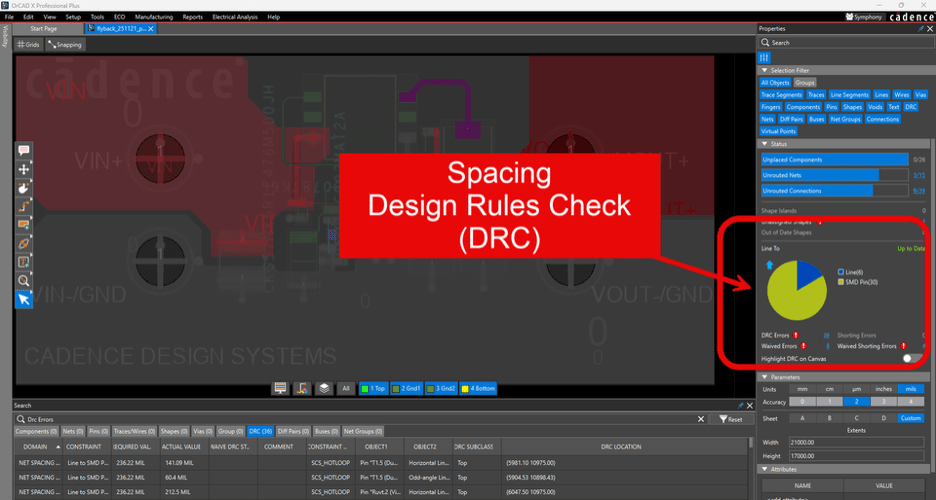
Task: Click the Line(6) blue legend swatch
Action: [x=840, y=272]
